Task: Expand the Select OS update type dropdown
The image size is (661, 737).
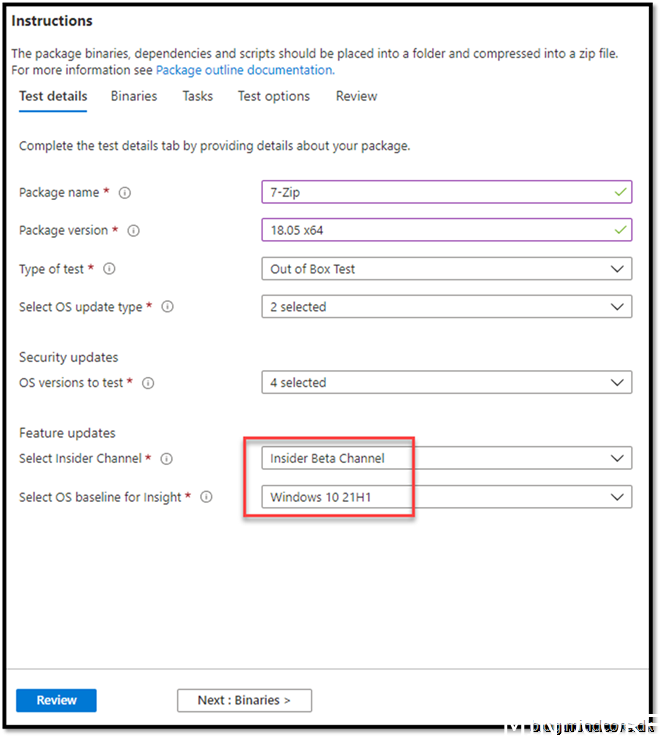Action: click(446, 307)
